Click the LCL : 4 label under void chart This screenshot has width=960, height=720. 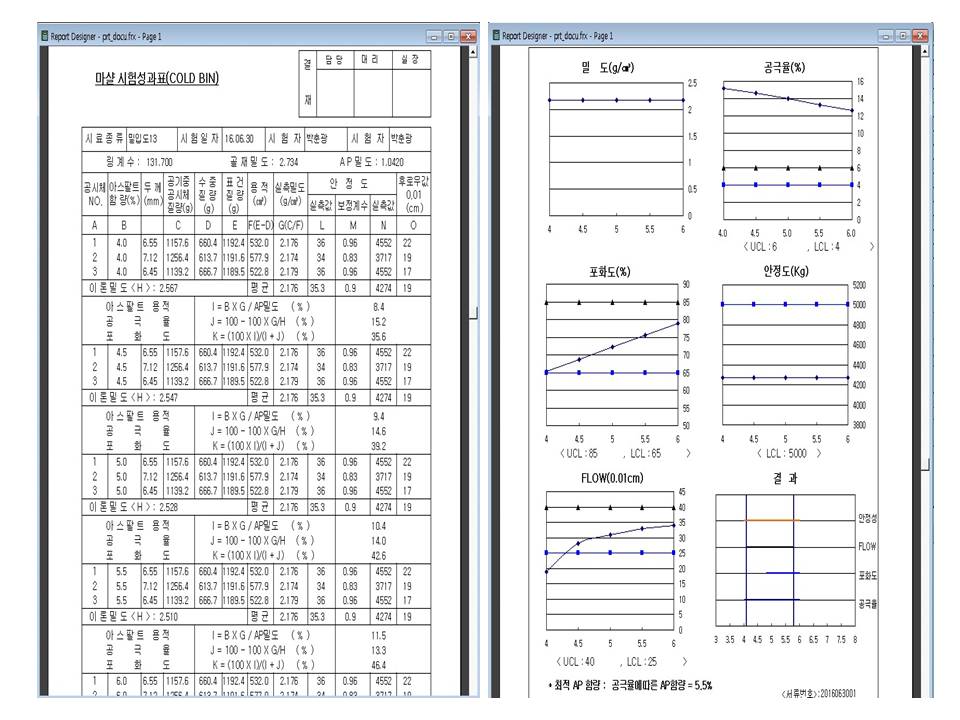(827, 247)
